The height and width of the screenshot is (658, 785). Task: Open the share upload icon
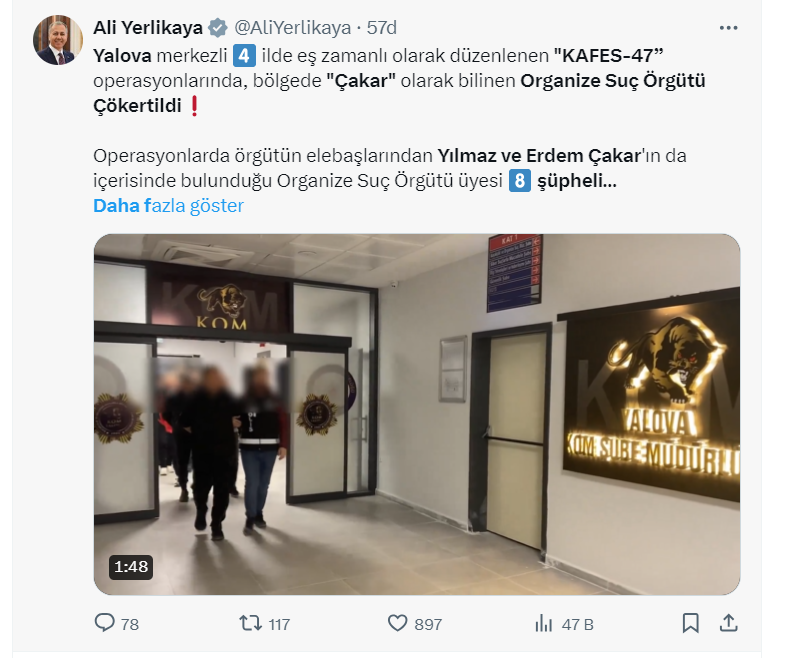728,623
